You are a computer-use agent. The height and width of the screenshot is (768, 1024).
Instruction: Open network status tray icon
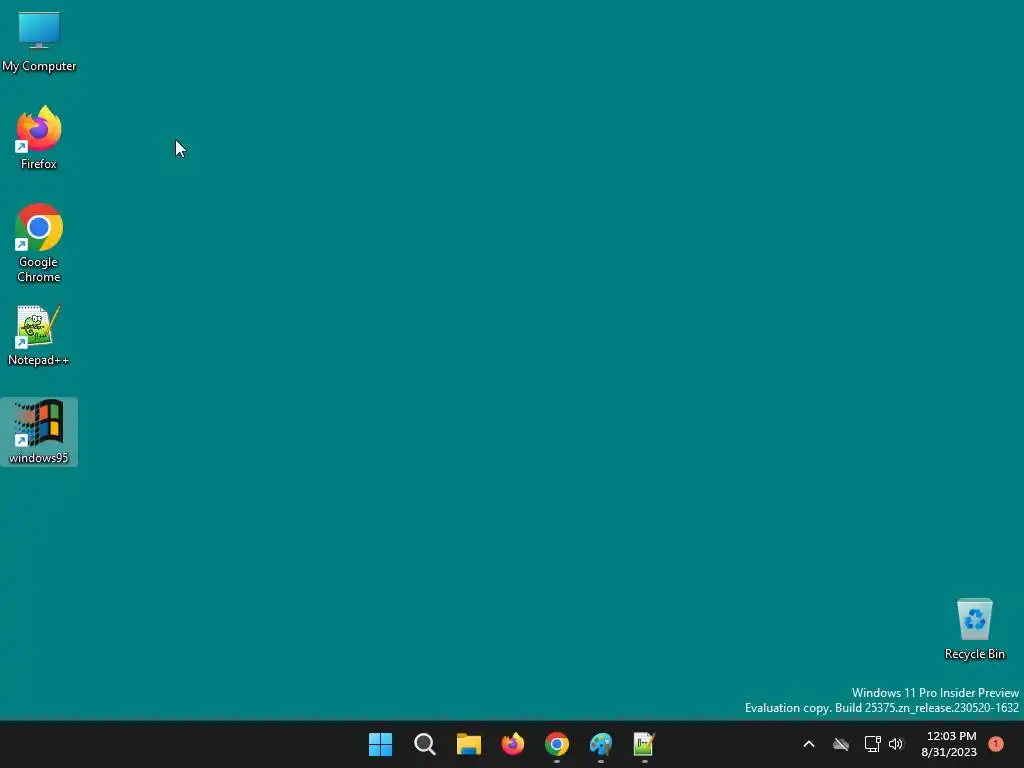[x=872, y=744]
